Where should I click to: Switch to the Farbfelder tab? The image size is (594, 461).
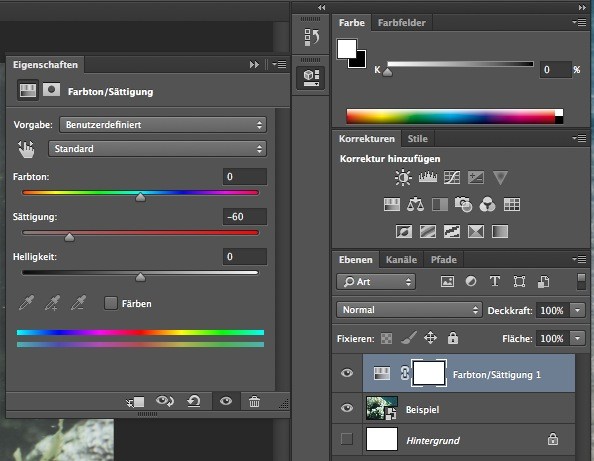coord(402,23)
